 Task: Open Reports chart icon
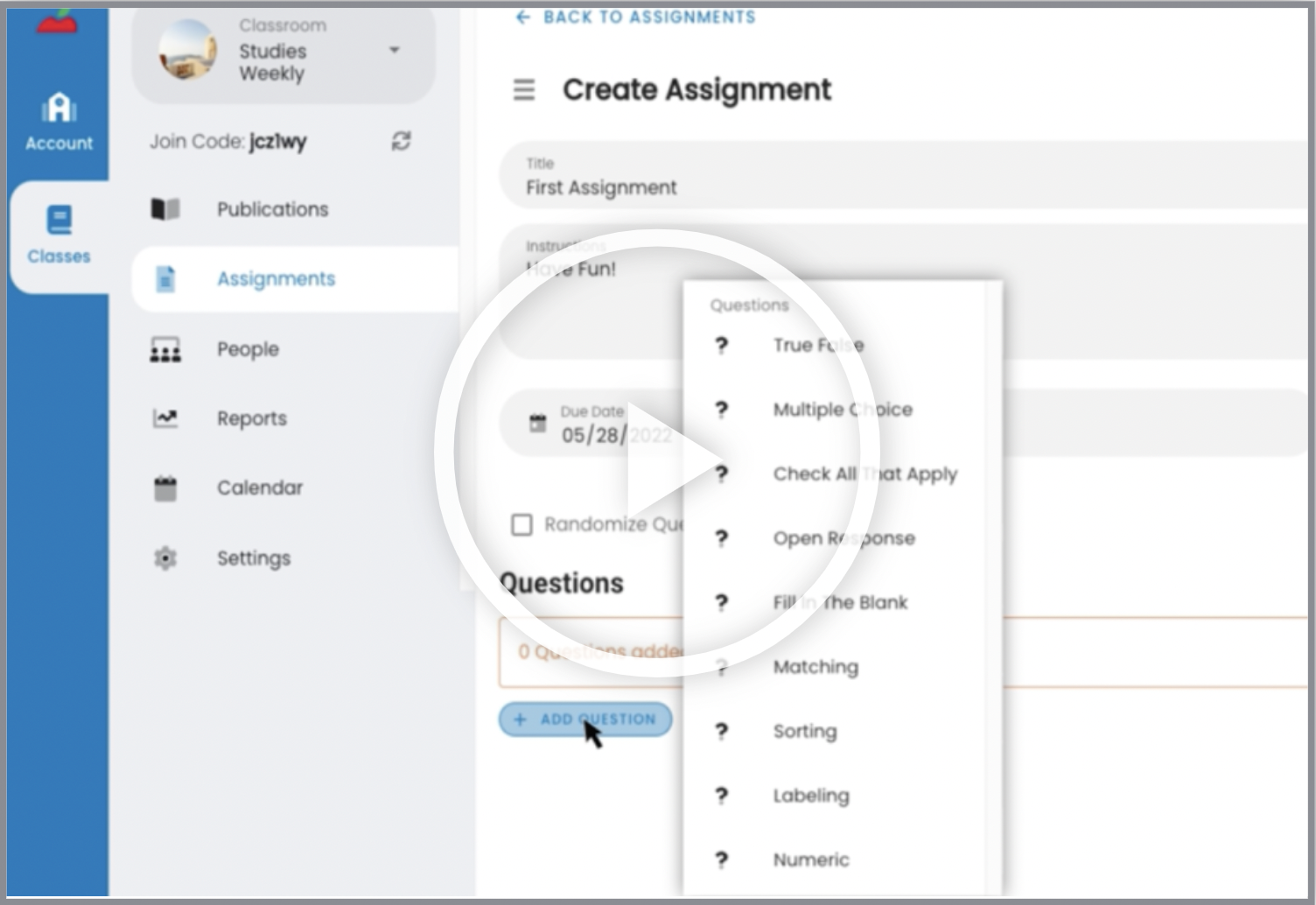(165, 418)
